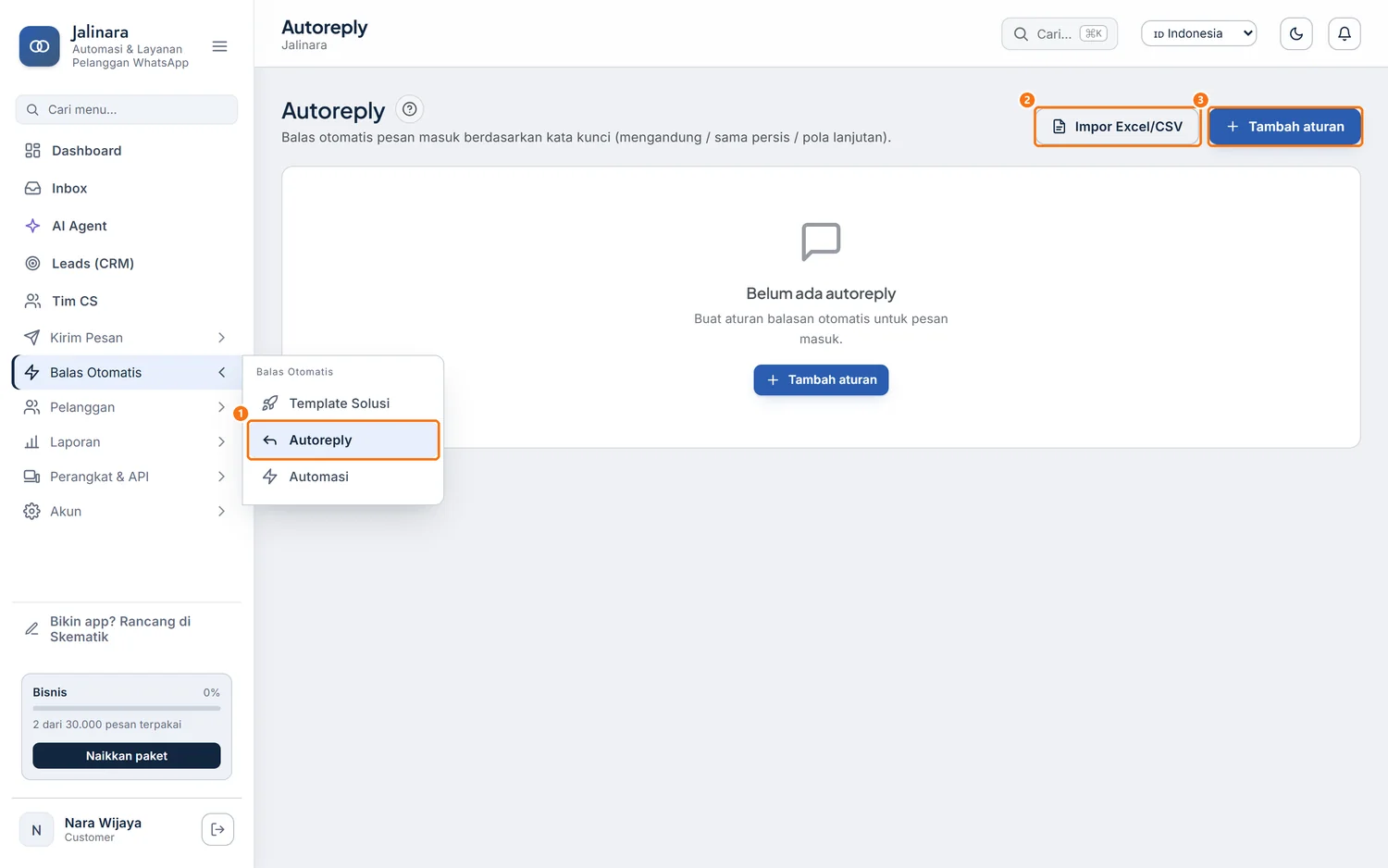Click the Bisnis usage progress bar
The image size is (1388, 868).
point(127,708)
